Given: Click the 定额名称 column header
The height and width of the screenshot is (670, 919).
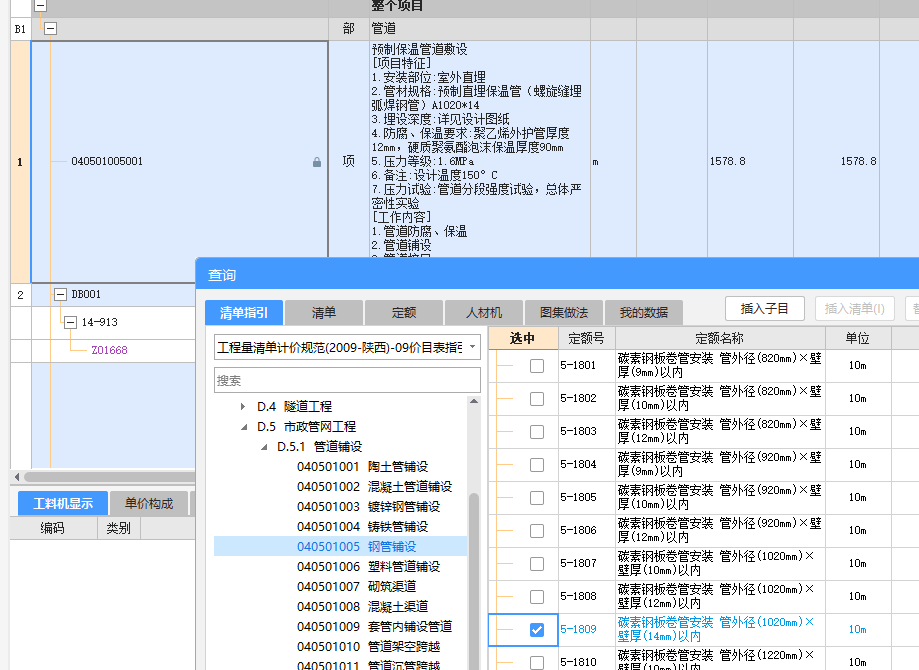Looking at the screenshot, I should 720,338.
